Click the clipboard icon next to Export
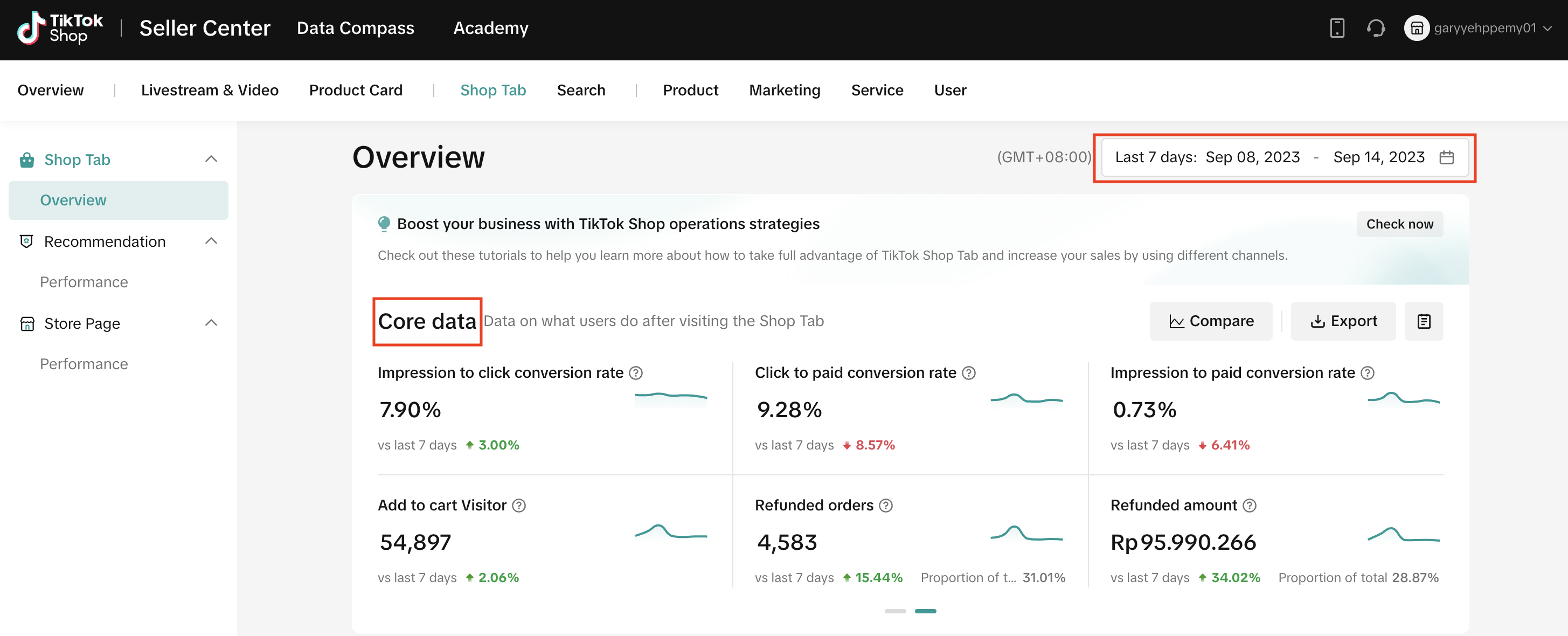This screenshot has height=636, width=1568. point(1423,321)
